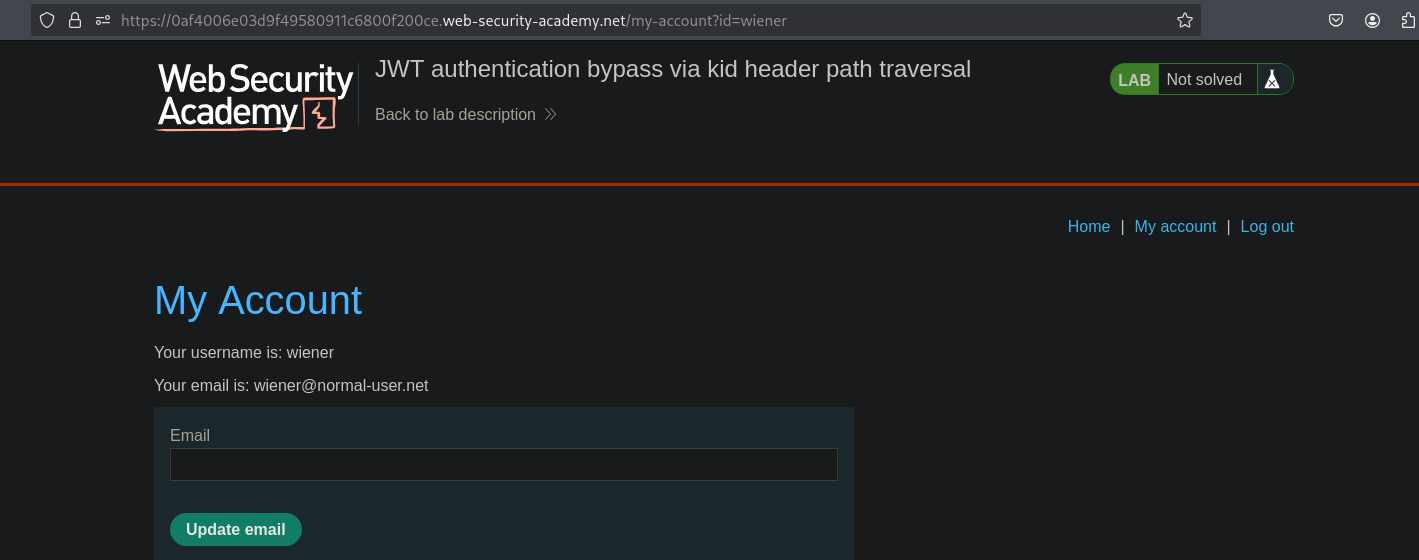
Task: Open the My account navigation link
Action: click(x=1175, y=227)
